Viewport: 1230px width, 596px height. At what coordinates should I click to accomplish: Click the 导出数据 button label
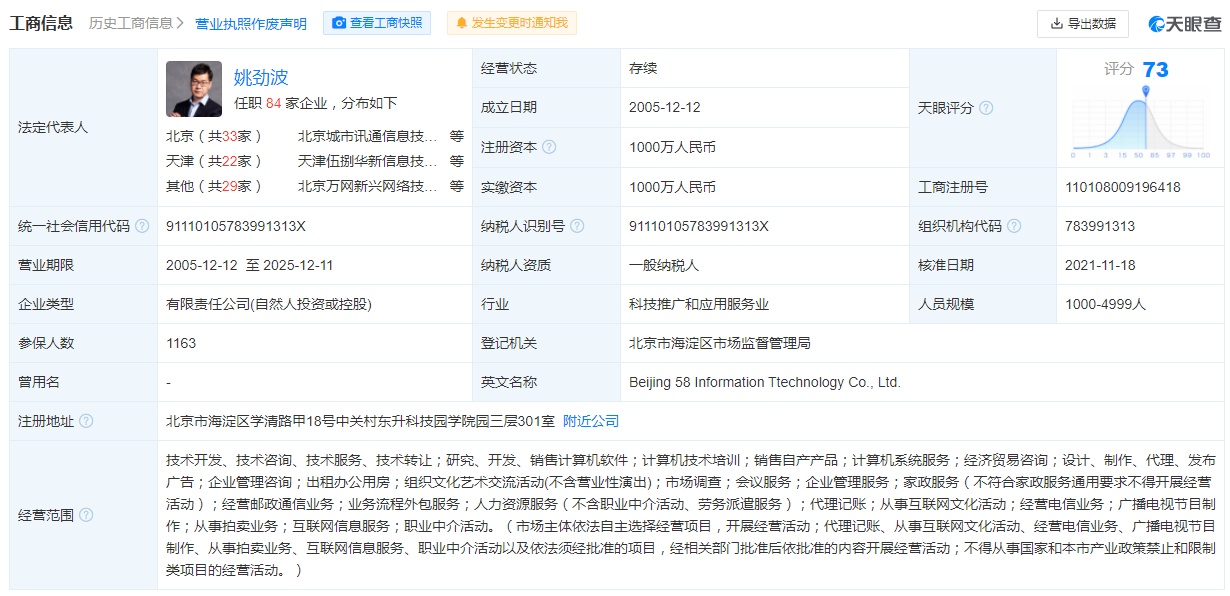click(x=1091, y=23)
